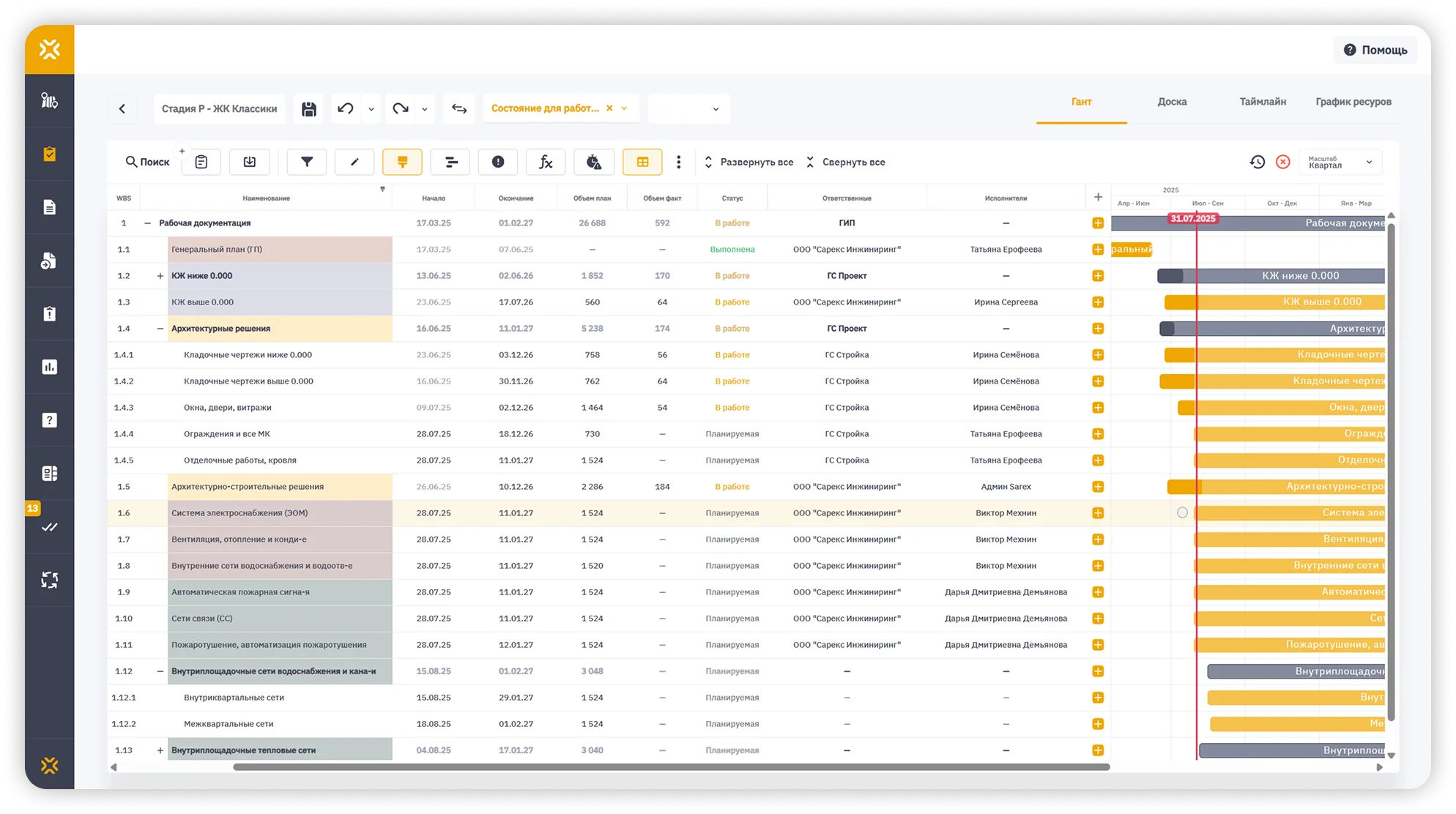Click the Поиск search field

pos(149,162)
